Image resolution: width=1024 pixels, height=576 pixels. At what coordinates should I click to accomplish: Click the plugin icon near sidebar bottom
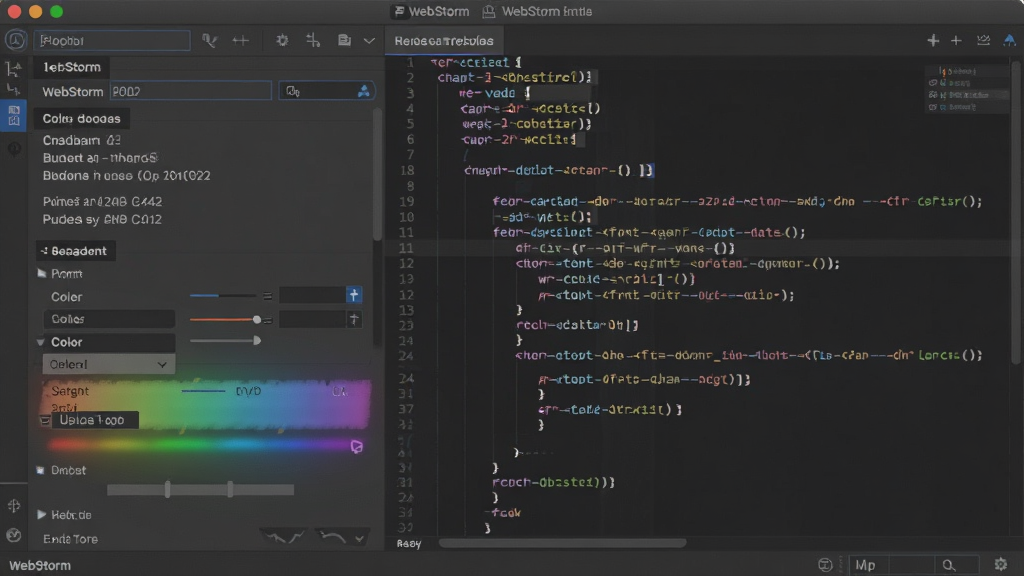click(14, 505)
